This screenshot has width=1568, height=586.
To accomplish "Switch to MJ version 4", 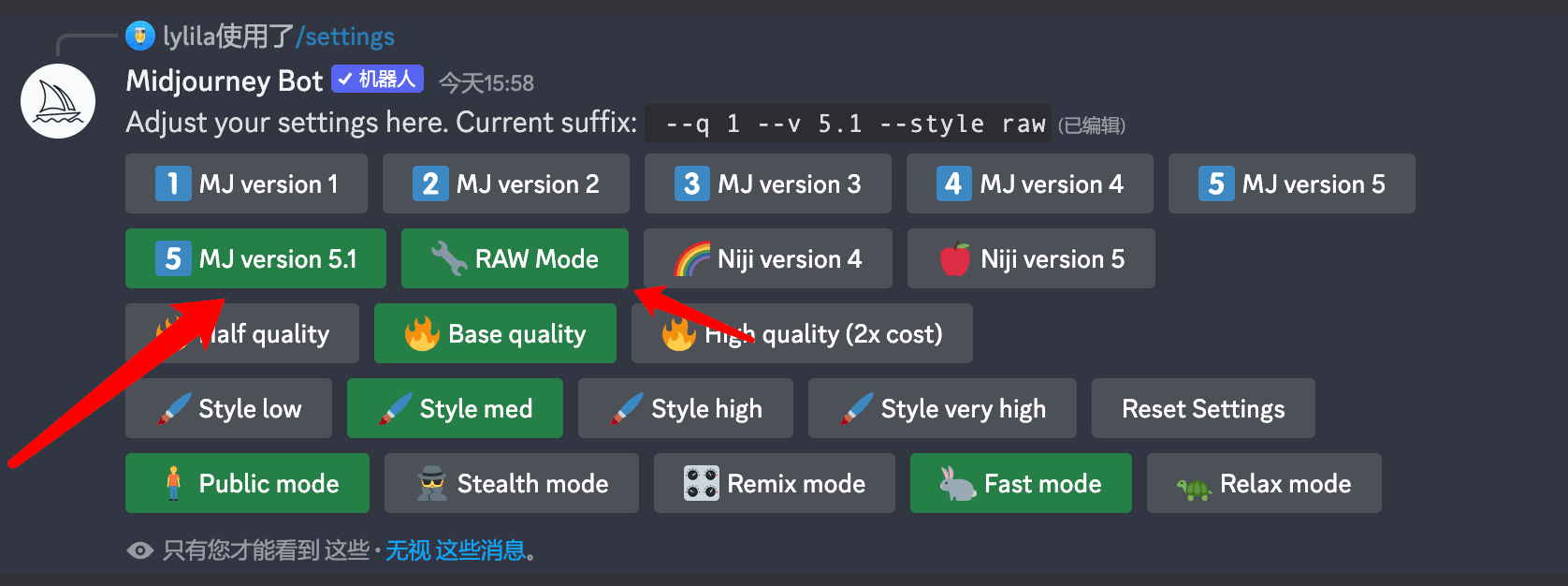I will pyautogui.click(x=1029, y=183).
